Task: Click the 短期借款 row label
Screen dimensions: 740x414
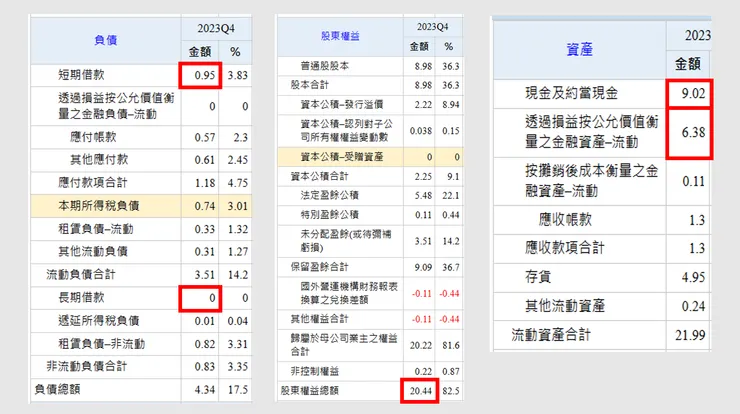Action: pos(81,75)
